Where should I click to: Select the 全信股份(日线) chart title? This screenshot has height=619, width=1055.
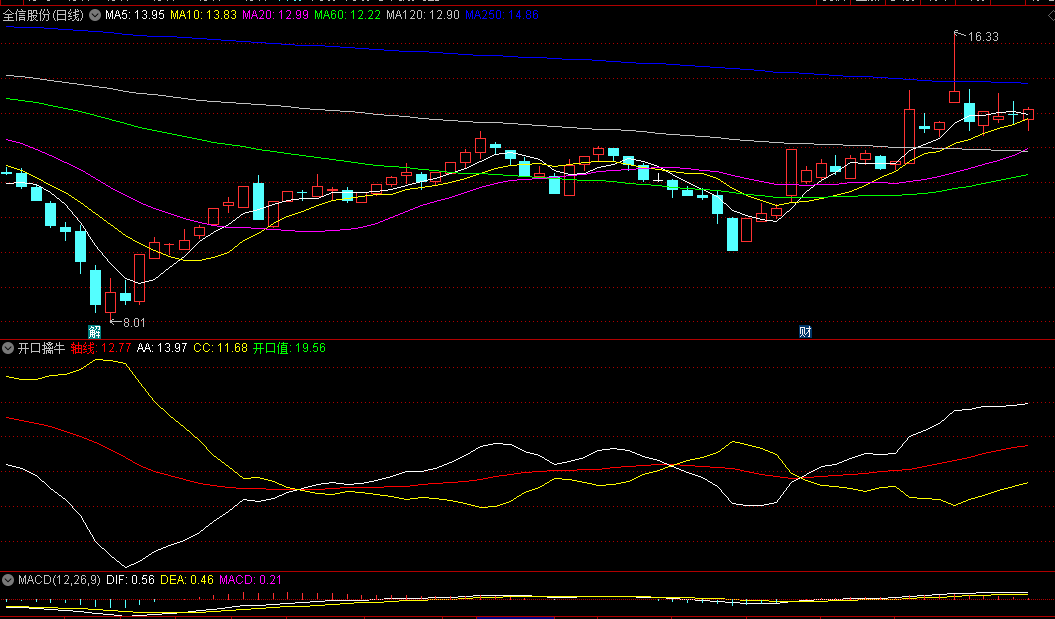coord(44,15)
